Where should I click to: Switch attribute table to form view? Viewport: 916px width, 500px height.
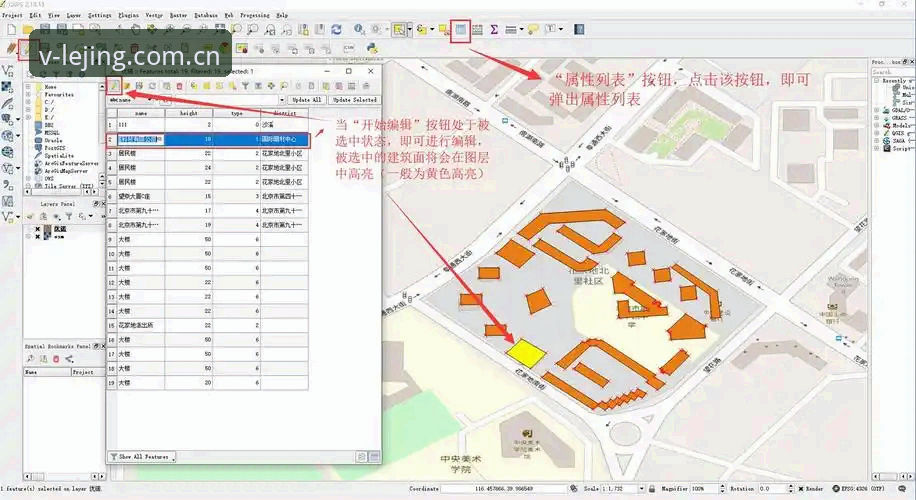click(362, 457)
